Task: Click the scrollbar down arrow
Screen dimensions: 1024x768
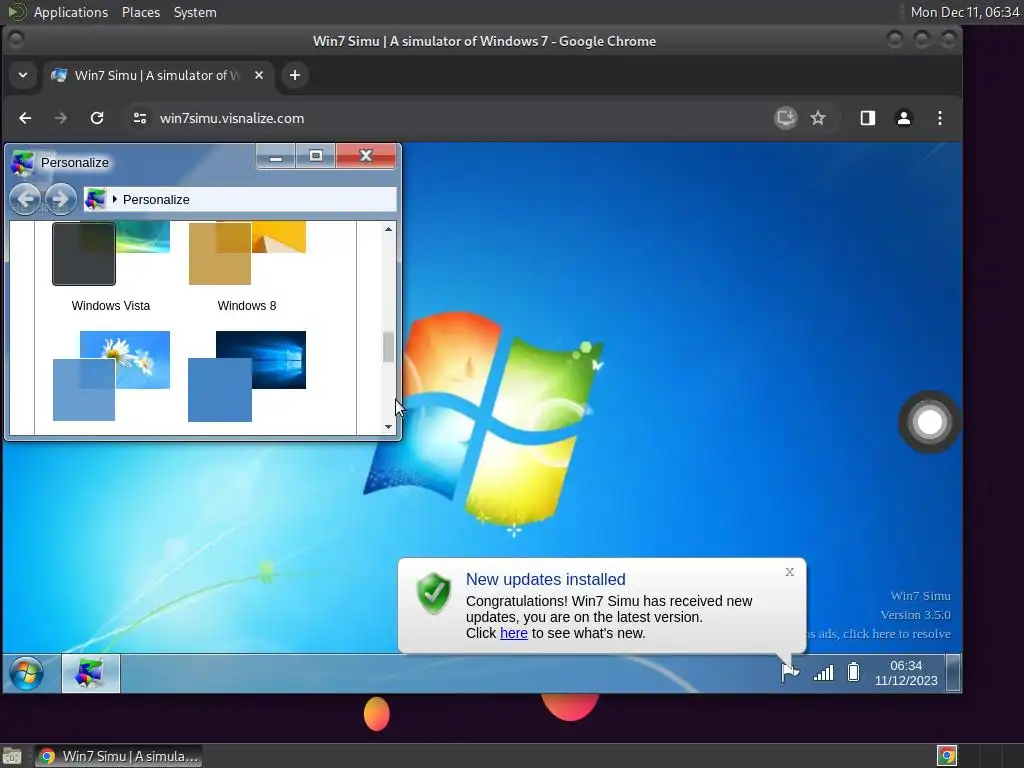Action: tap(389, 427)
